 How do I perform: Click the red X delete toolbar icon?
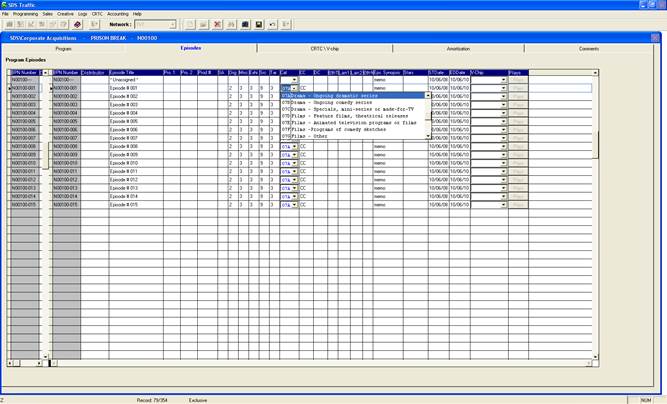click(216, 24)
